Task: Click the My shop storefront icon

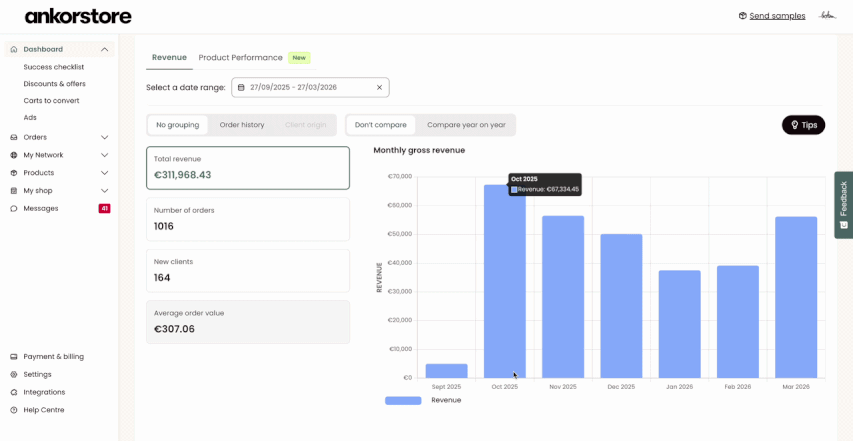Action: (14, 191)
